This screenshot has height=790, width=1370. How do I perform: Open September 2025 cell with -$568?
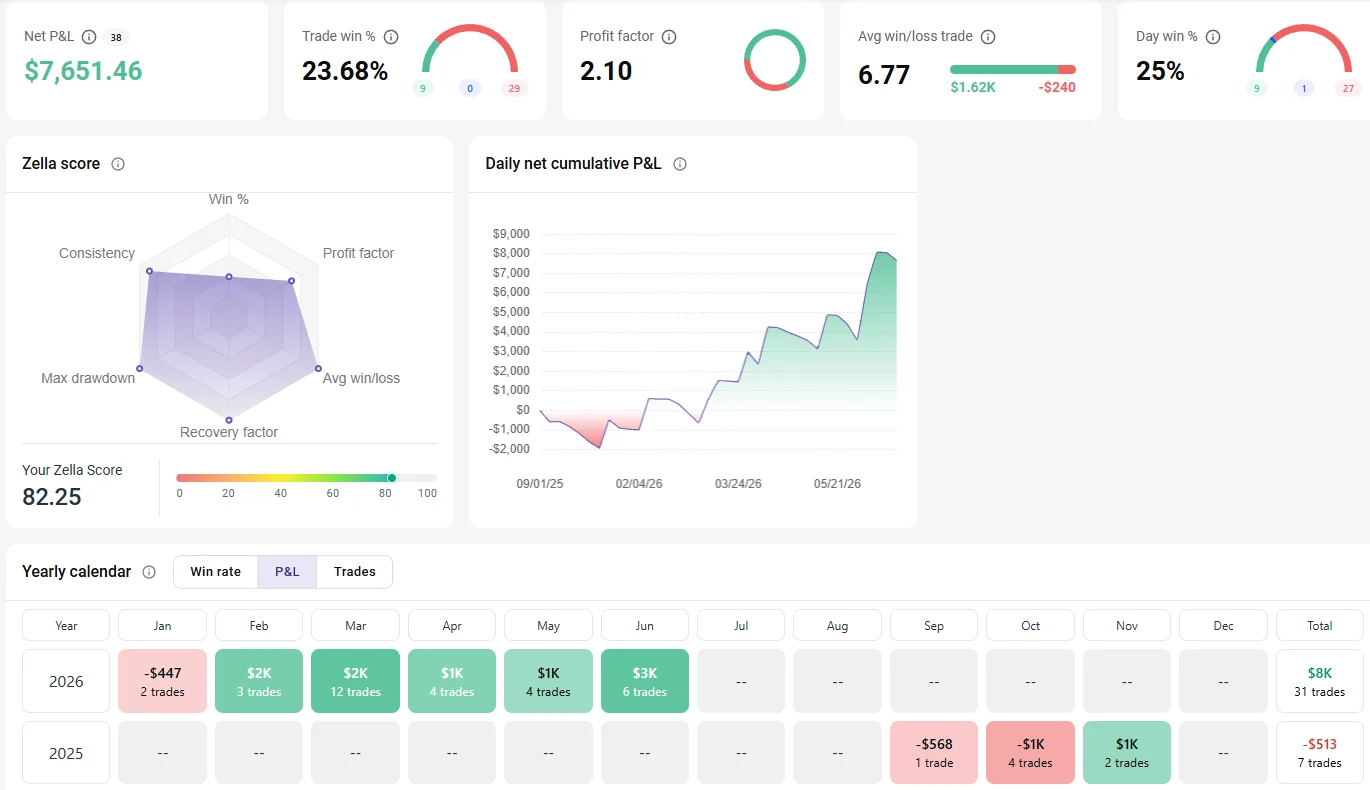pyautogui.click(x=934, y=752)
